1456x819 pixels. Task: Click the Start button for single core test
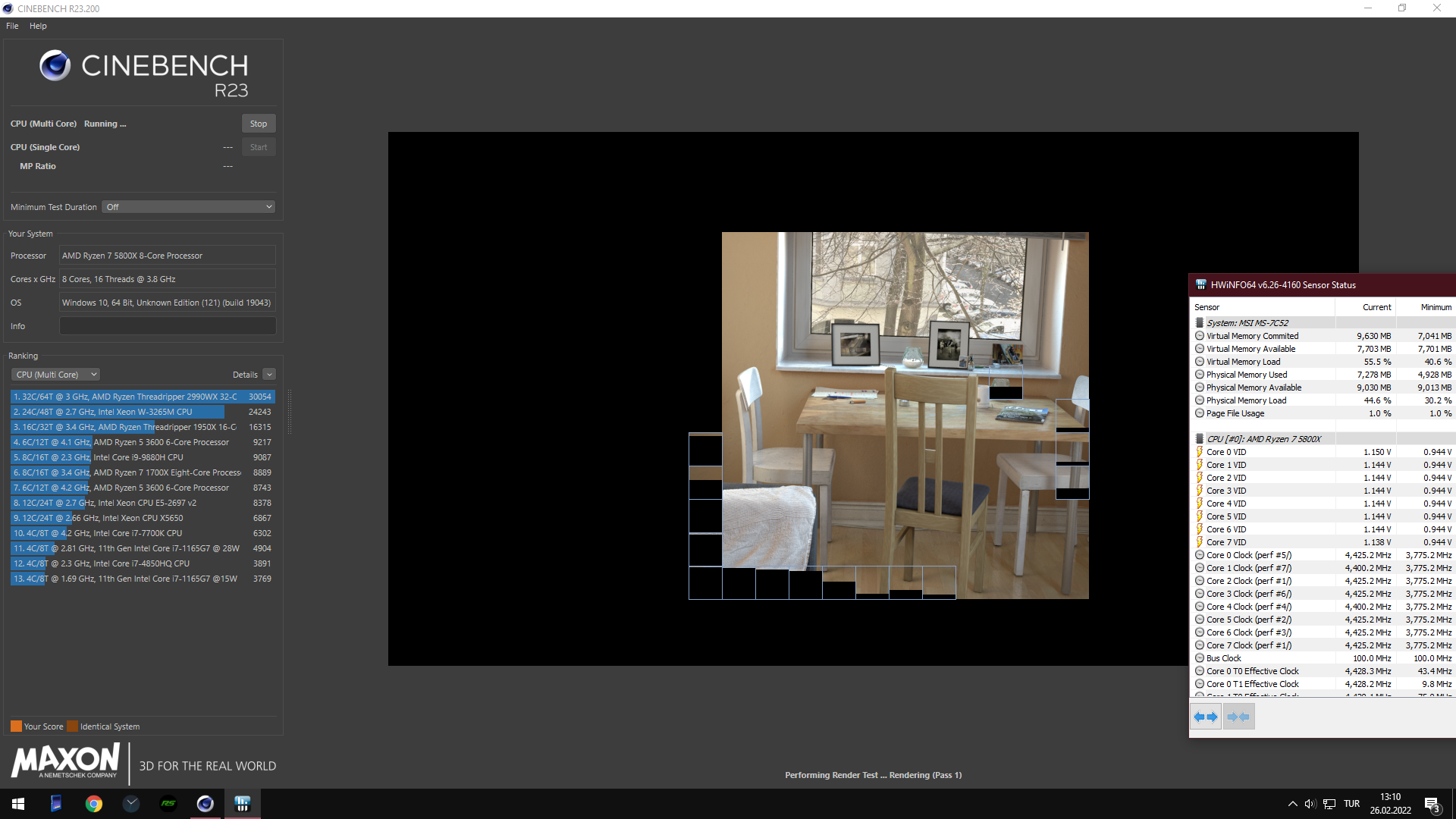click(x=258, y=147)
